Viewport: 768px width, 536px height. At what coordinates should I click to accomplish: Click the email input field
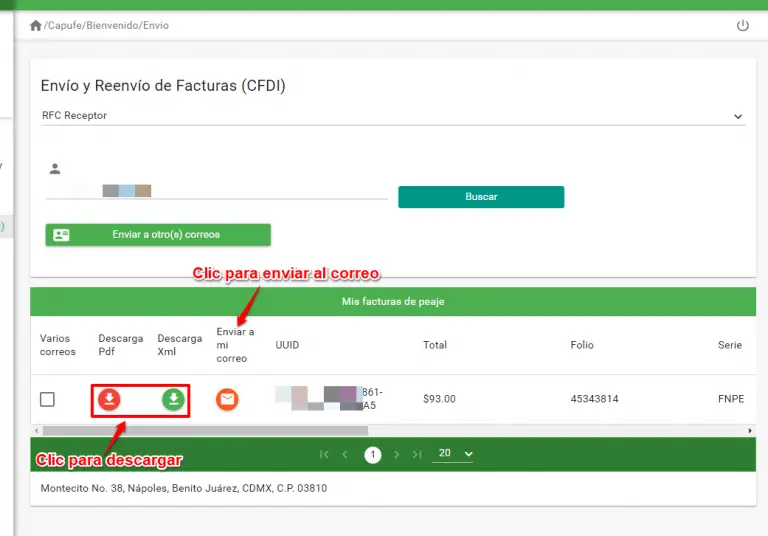point(216,189)
